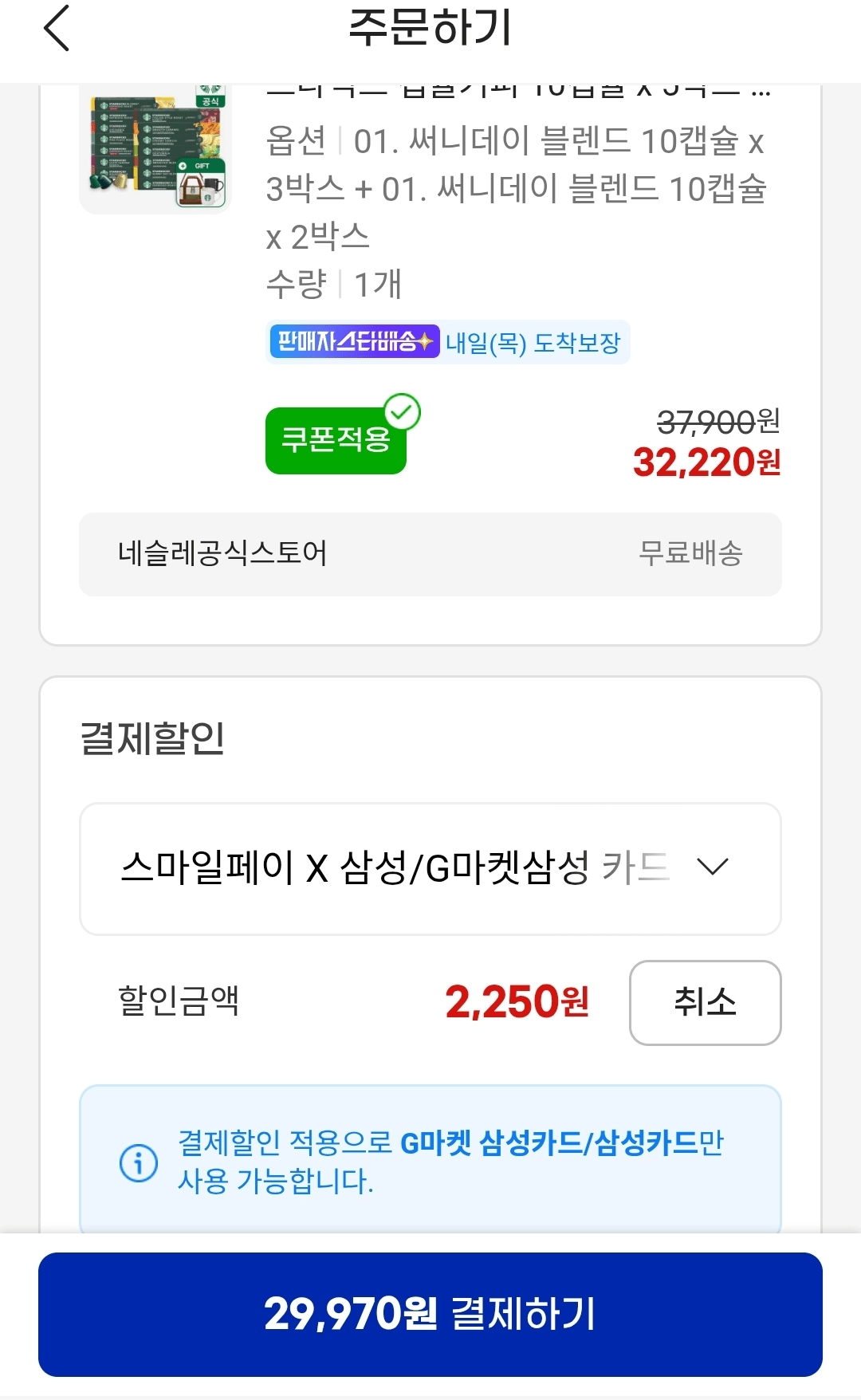Viewport: 861px width, 1400px height.
Task: Open the 스마일페이 X 삼성 card dropdown
Action: point(395,868)
